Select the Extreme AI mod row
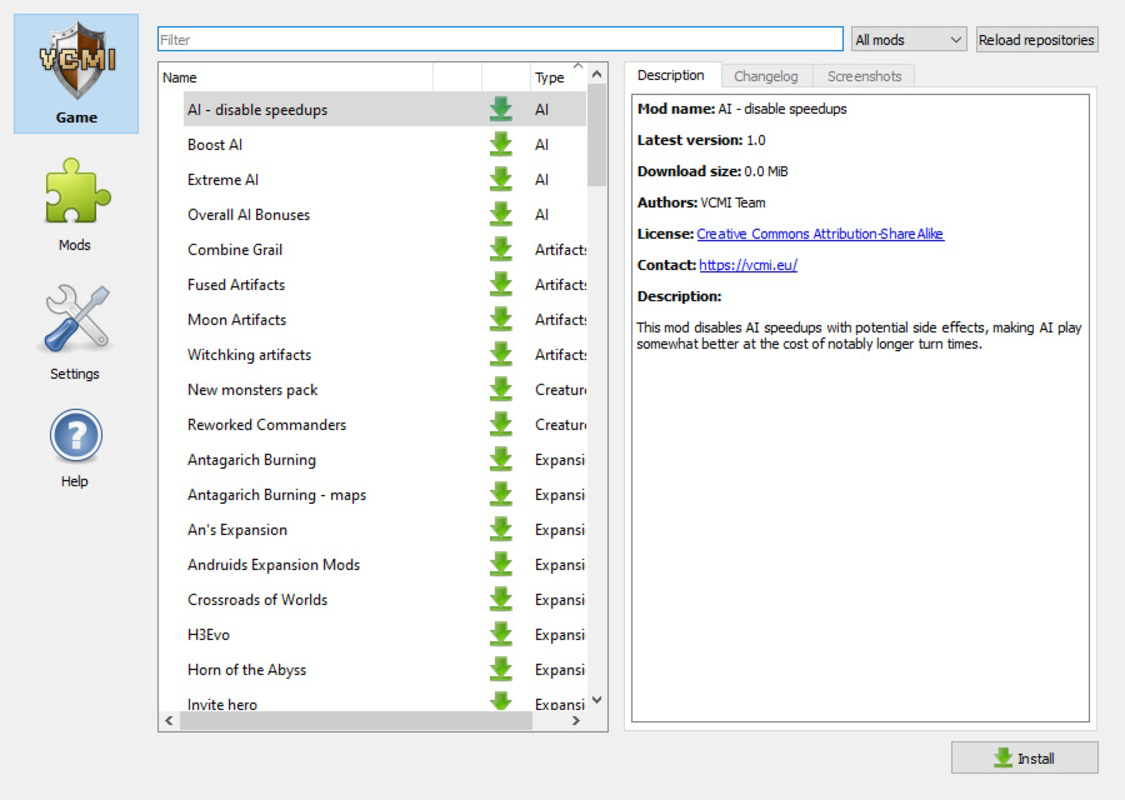The height and width of the screenshot is (800, 1125). click(385, 179)
